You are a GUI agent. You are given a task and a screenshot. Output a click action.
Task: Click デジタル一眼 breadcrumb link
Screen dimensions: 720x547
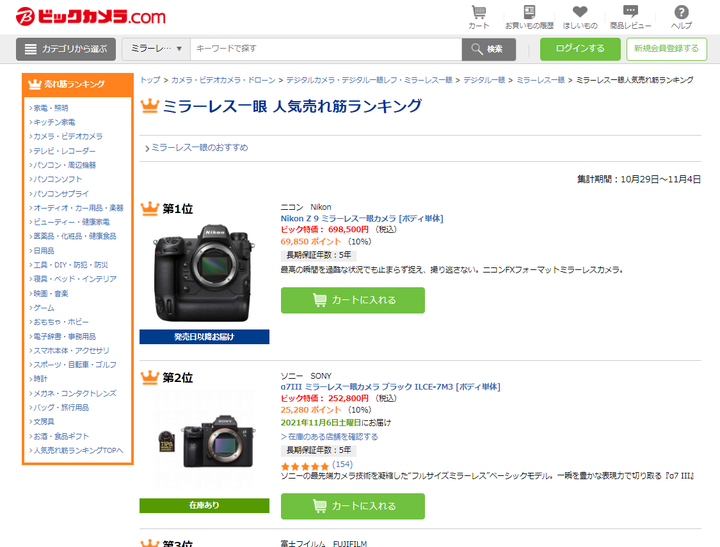coord(484,80)
